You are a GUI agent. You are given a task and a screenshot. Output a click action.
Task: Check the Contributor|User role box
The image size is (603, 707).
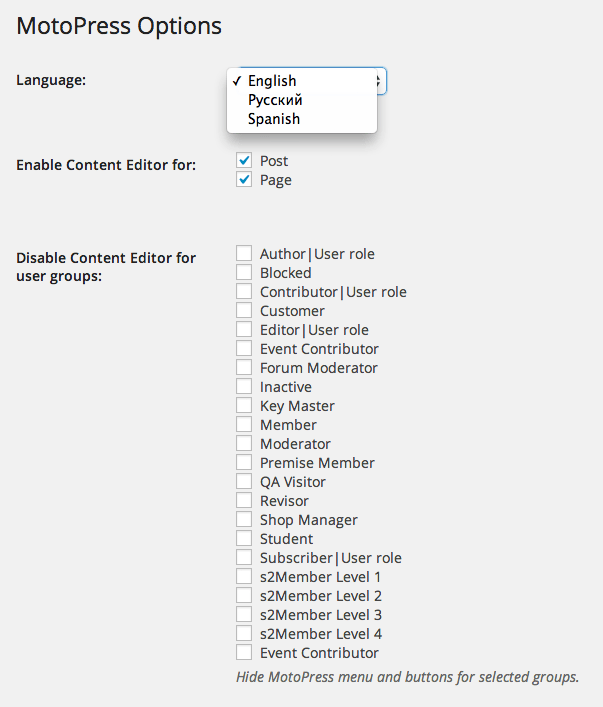point(244,292)
